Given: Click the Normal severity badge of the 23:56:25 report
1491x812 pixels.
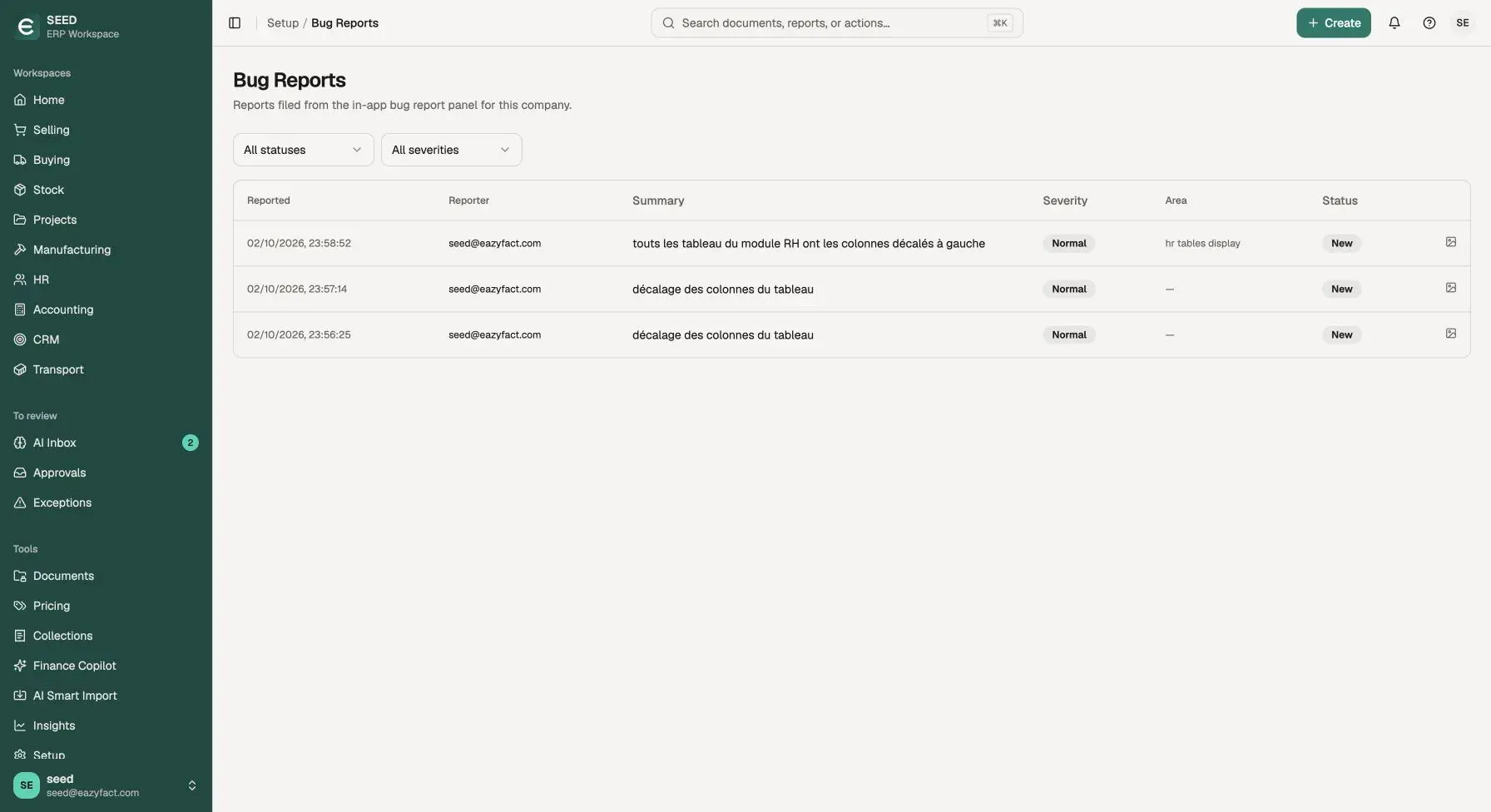Looking at the screenshot, I should (1069, 334).
